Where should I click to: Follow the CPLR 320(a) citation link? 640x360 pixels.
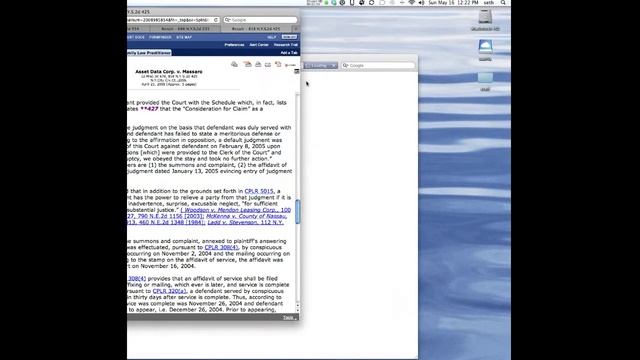pos(169,291)
